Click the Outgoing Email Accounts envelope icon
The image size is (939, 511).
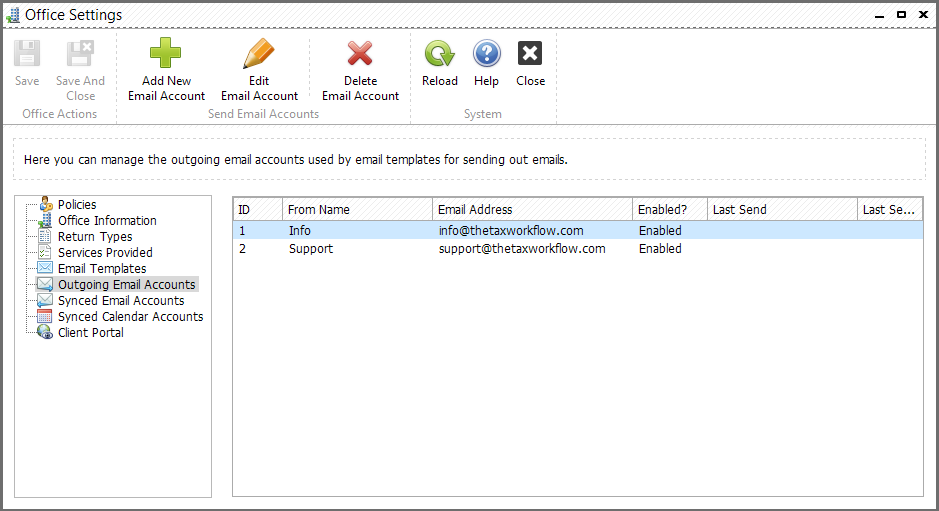coord(45,284)
